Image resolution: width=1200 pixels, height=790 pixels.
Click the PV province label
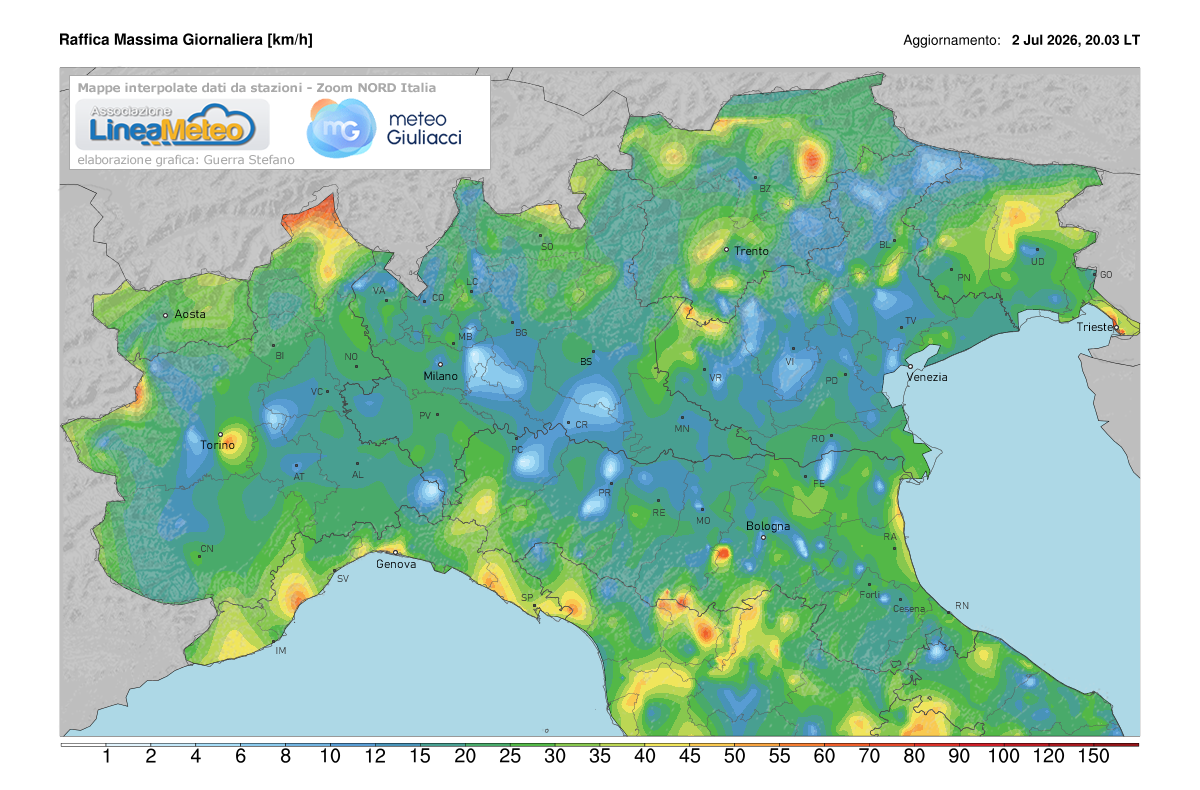coord(425,415)
